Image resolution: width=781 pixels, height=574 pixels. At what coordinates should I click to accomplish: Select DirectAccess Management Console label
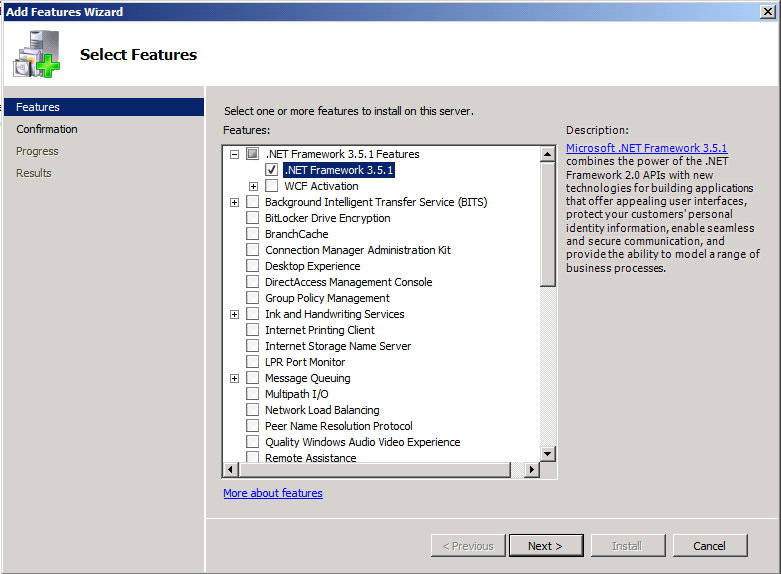(349, 282)
